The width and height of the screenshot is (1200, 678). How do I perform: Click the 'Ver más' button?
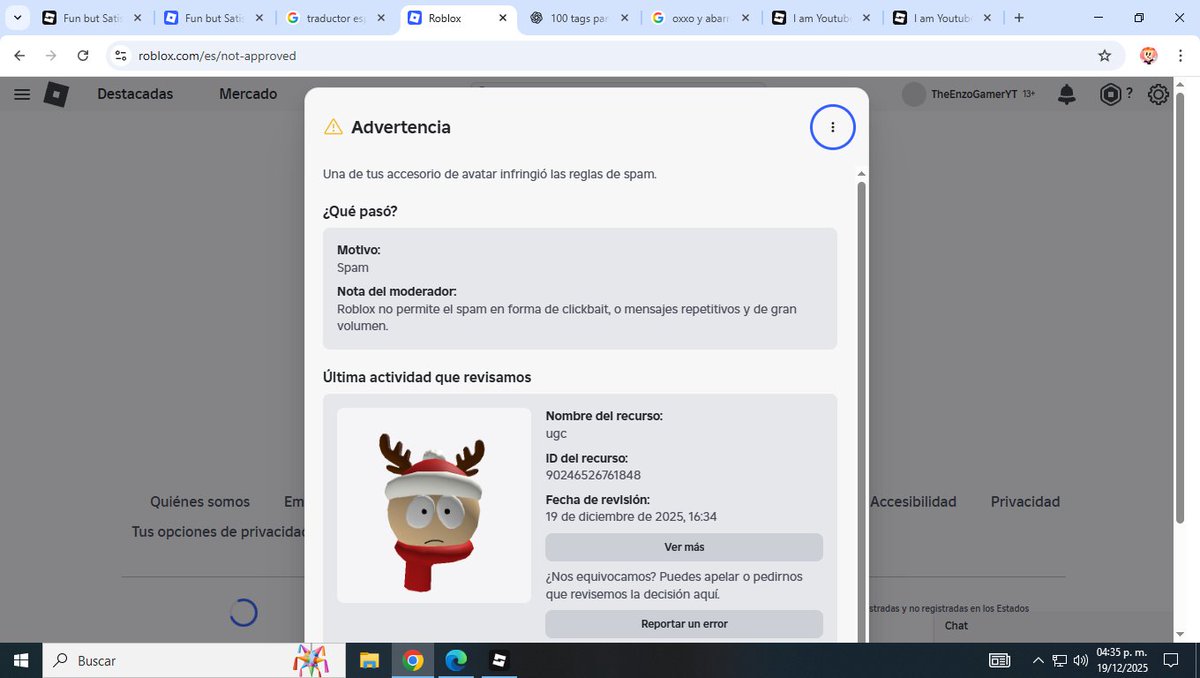coord(684,547)
